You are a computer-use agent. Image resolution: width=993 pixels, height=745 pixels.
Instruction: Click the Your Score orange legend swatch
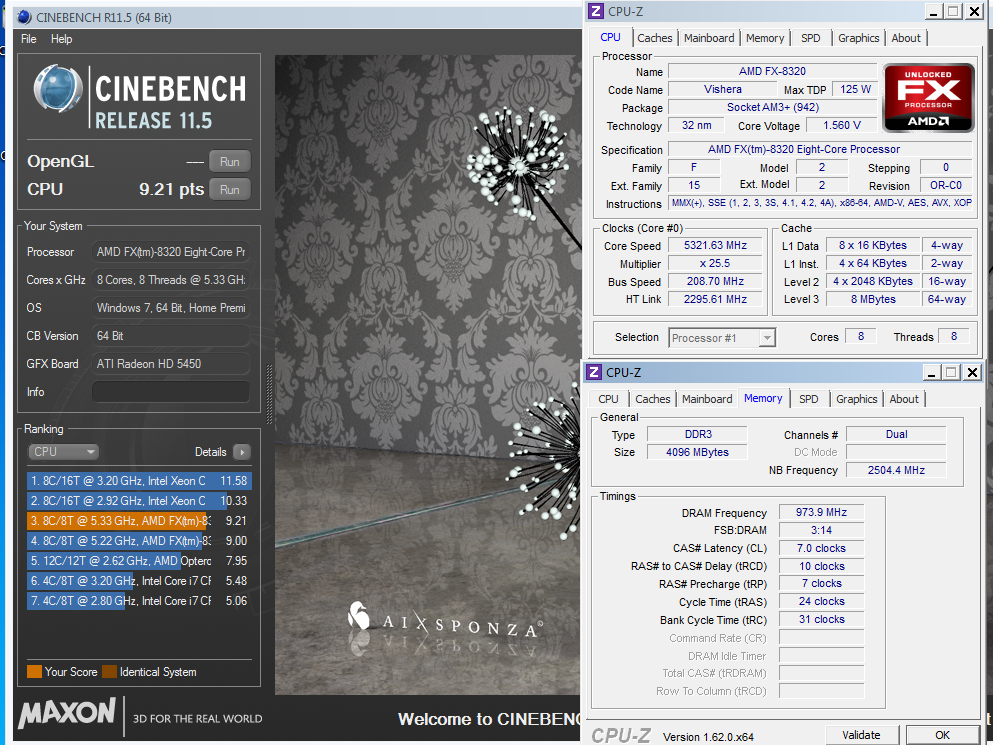tap(34, 672)
